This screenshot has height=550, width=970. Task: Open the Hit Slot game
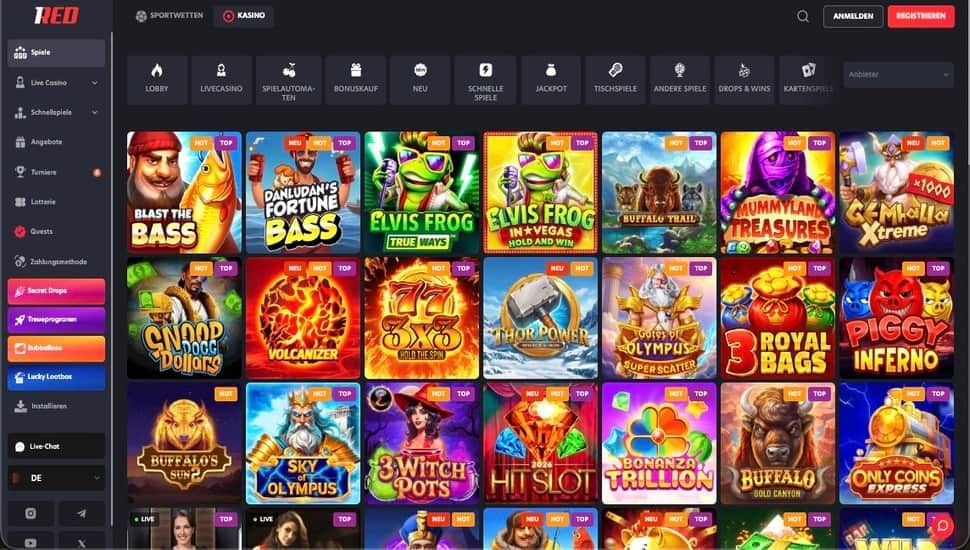click(541, 444)
